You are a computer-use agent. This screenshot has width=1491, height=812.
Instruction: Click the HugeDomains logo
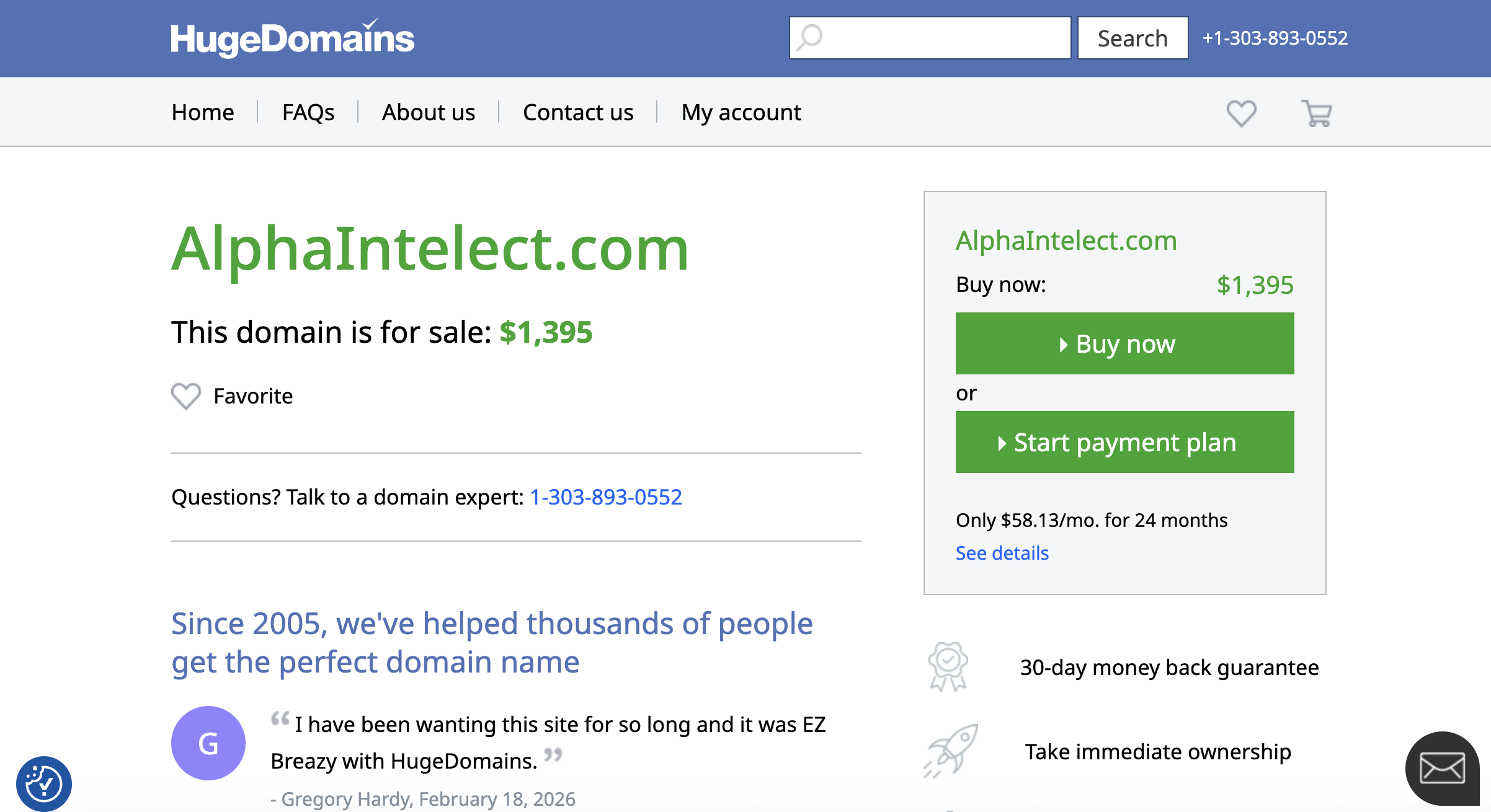[x=292, y=38]
